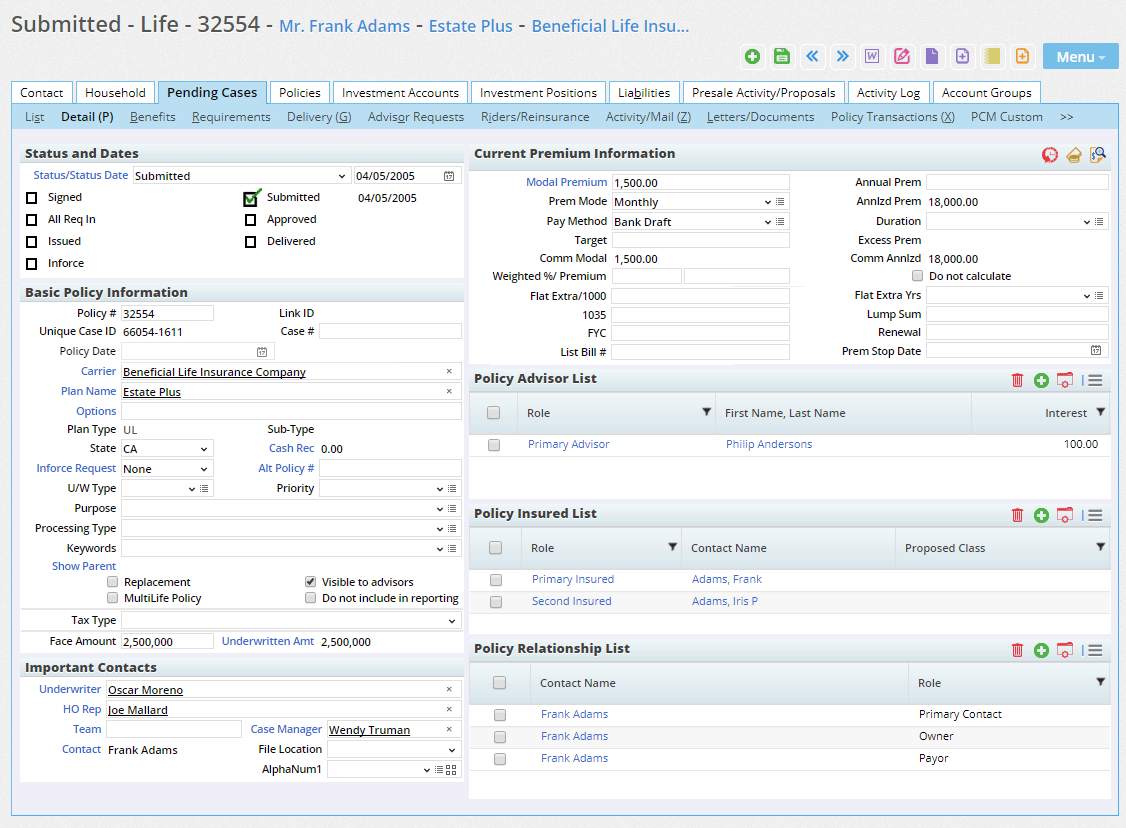Image resolution: width=1126 pixels, height=828 pixels.
Task: Click the pink edit note icon
Action: pyautogui.click(x=902, y=56)
